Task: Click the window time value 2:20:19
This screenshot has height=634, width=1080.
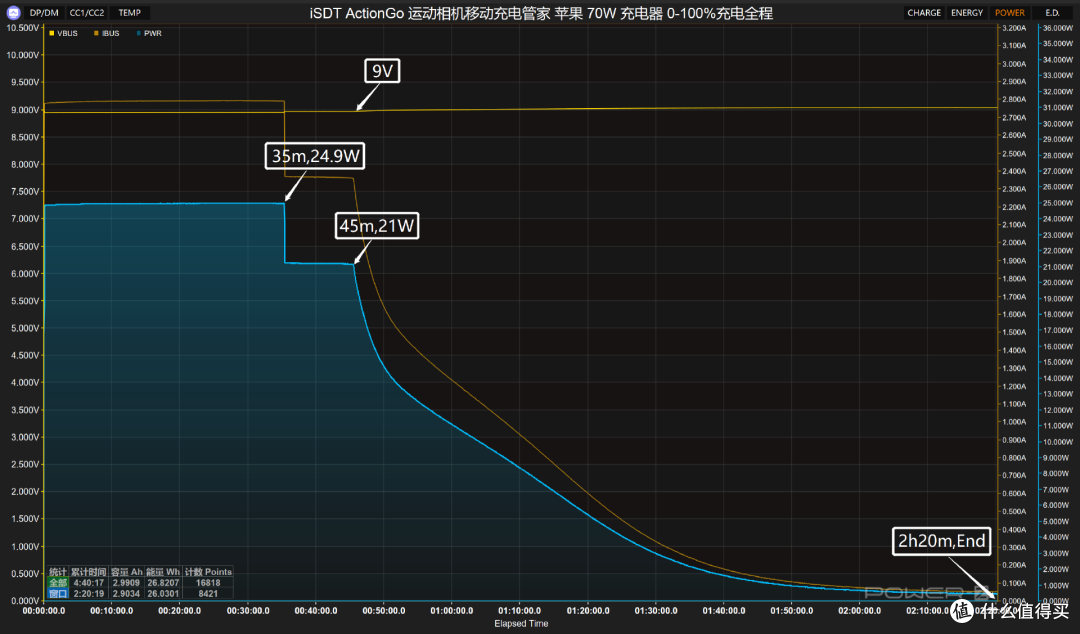Action: click(x=89, y=593)
